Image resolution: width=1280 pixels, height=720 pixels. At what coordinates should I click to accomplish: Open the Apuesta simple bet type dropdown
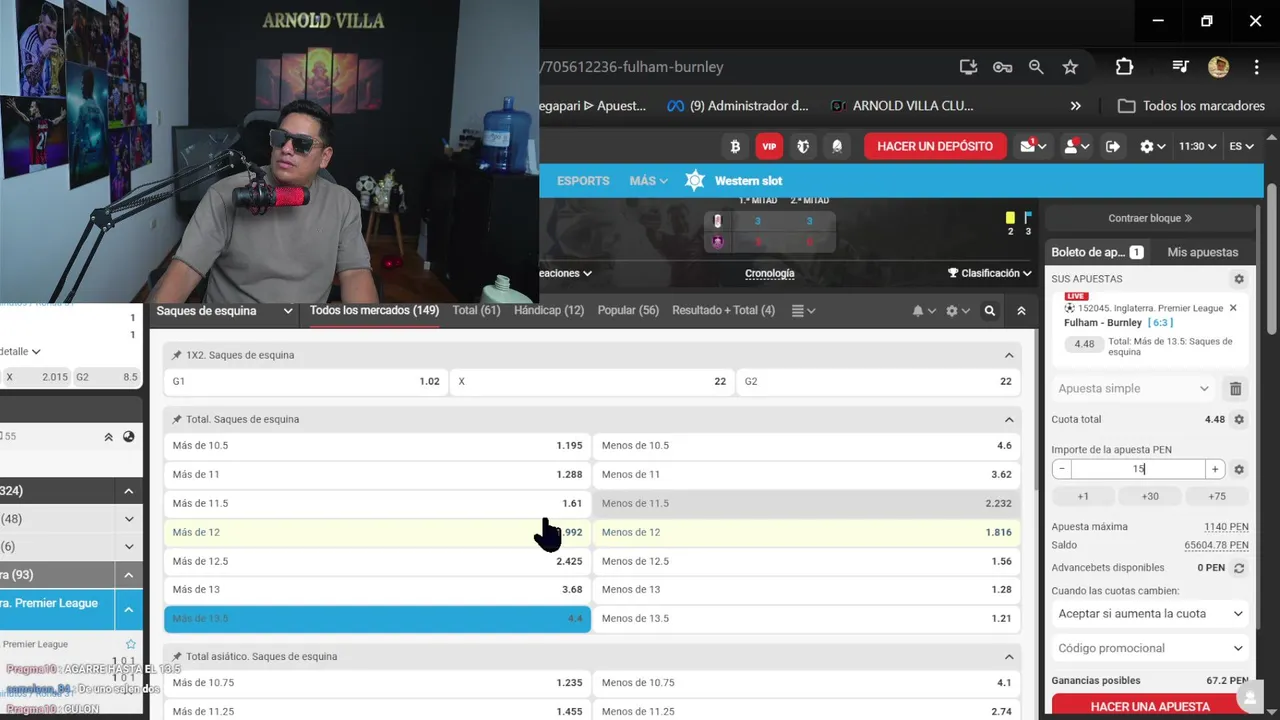click(x=1135, y=389)
